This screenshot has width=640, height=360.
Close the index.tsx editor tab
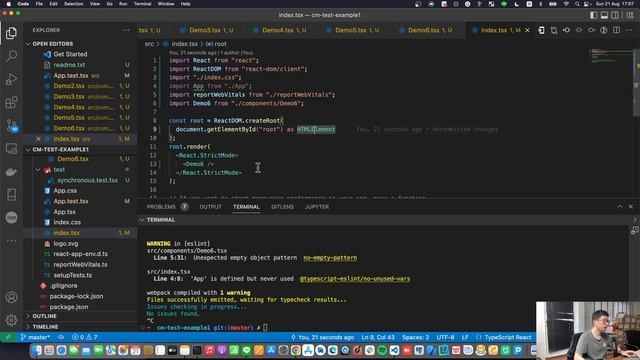(x=527, y=30)
